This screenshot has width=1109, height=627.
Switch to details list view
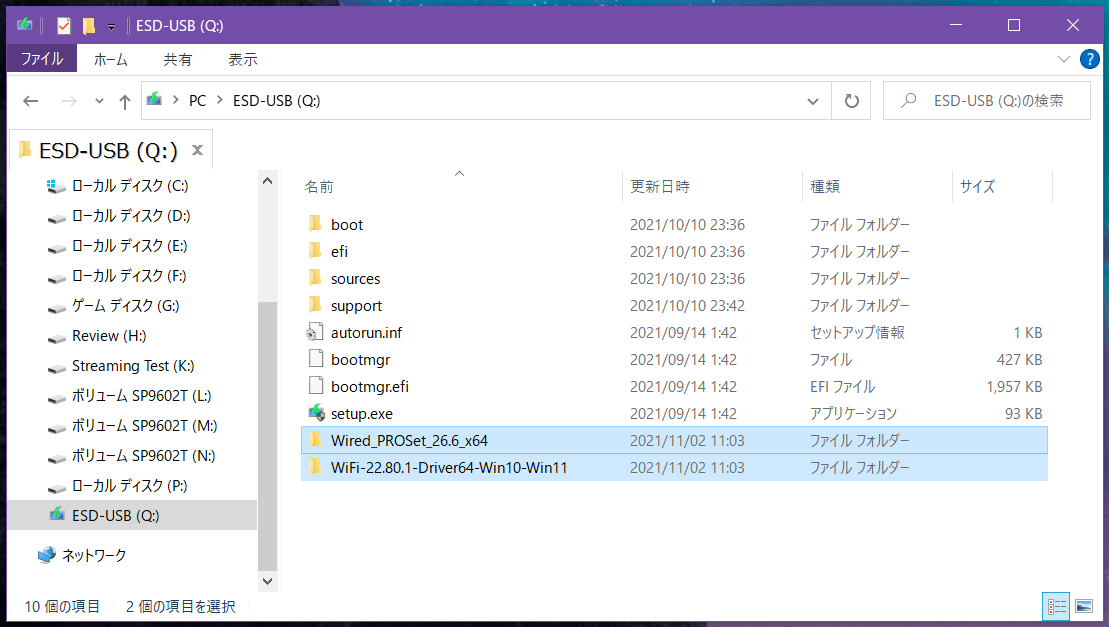click(1056, 606)
